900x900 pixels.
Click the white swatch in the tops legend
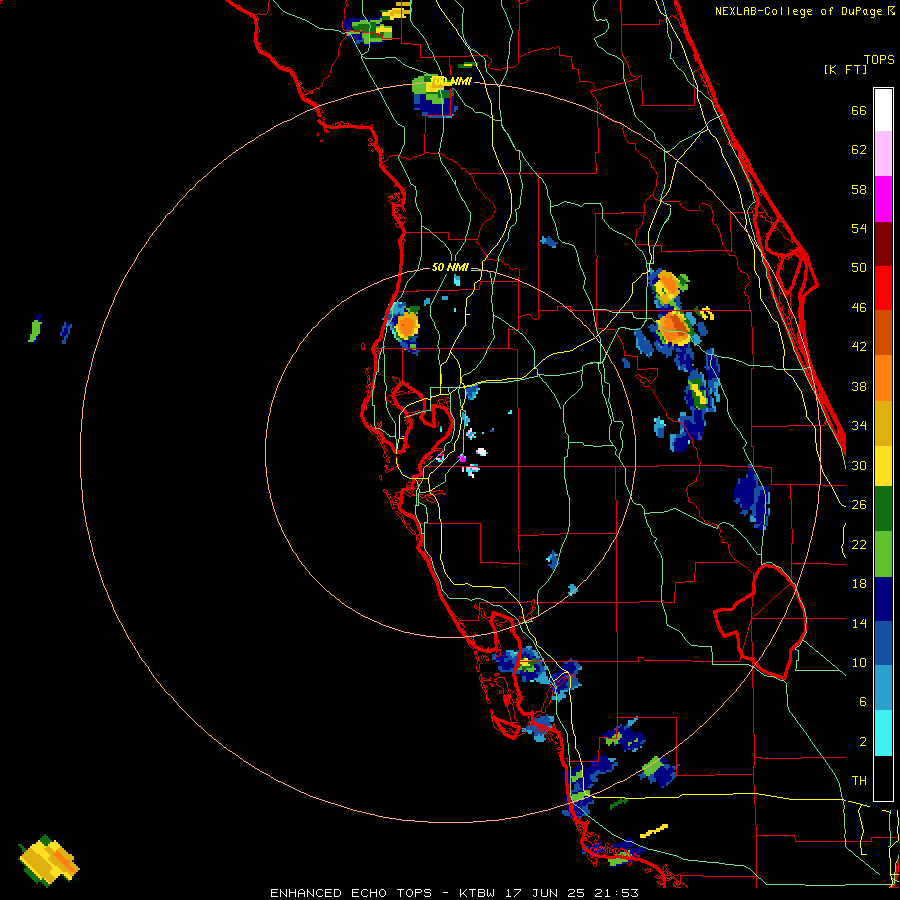click(x=883, y=110)
